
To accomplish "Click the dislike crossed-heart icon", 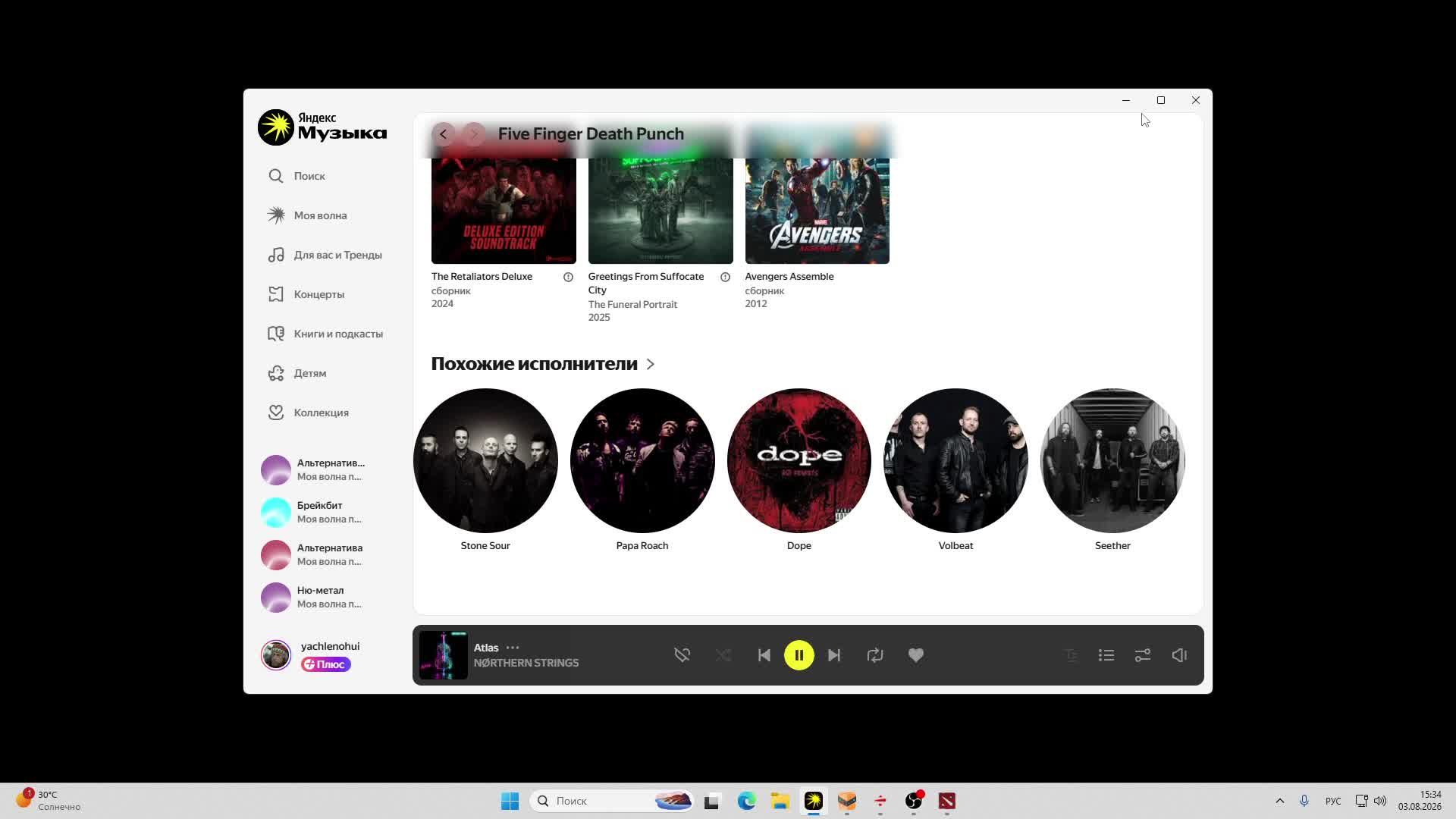I will (682, 655).
